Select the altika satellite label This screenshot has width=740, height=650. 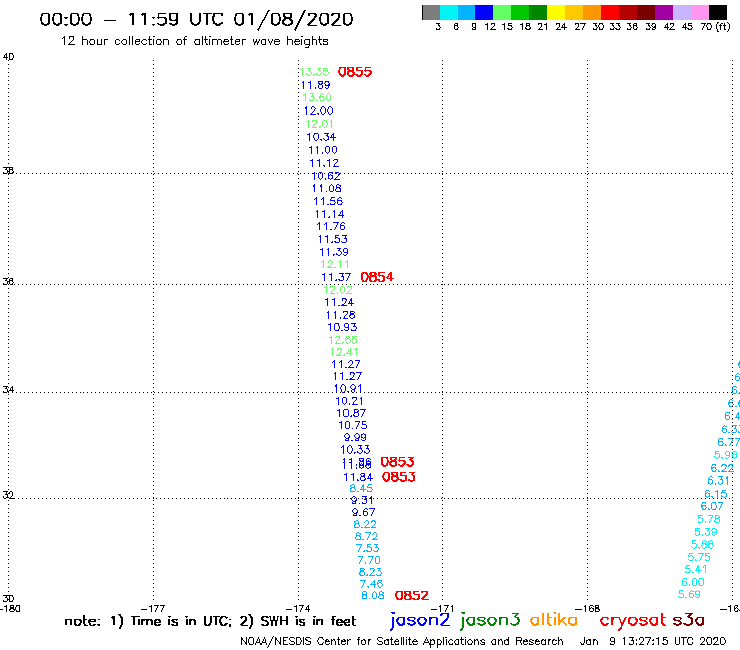554,620
